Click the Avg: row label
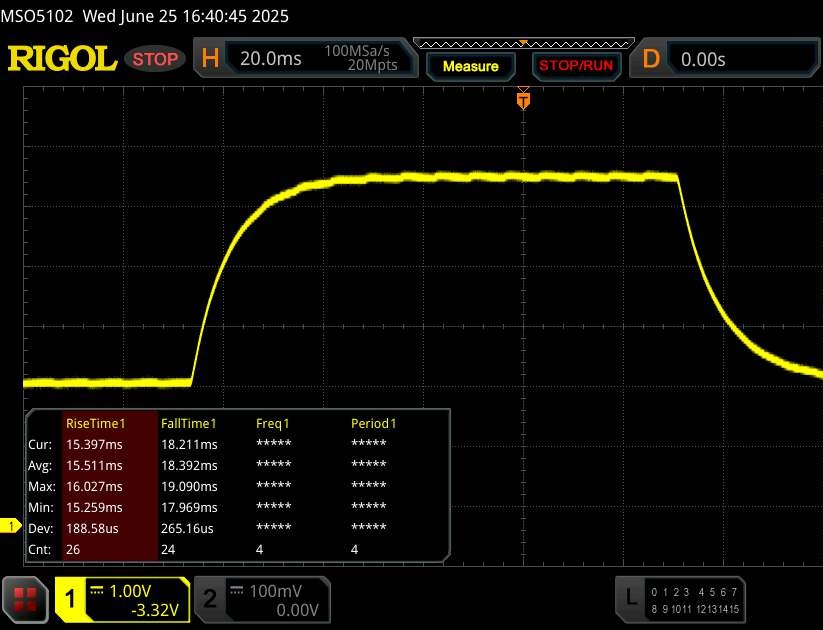823x630 pixels. (40, 465)
